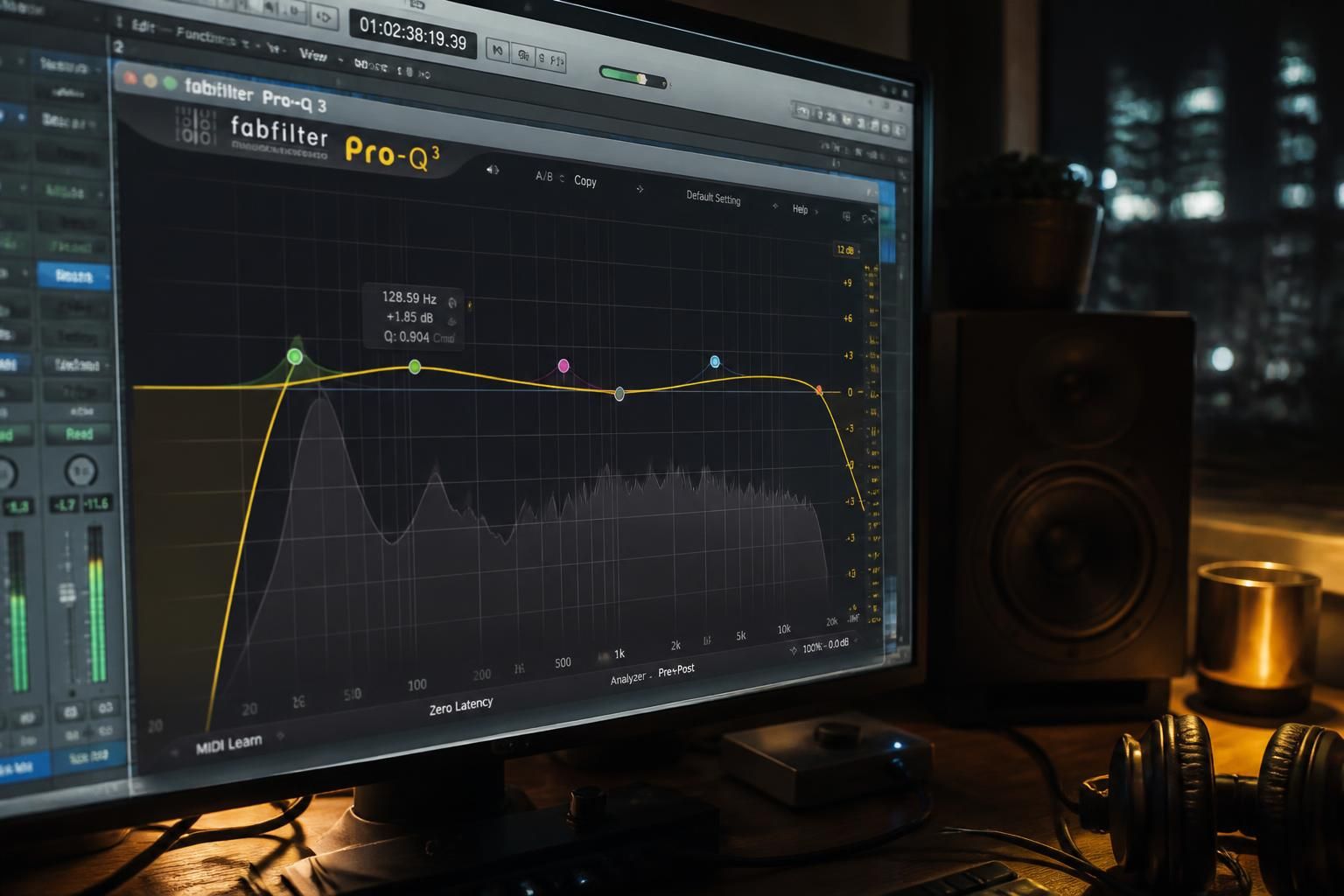Click the second transport mode button right of timecode
This screenshot has height=896, width=1344.
(523, 55)
